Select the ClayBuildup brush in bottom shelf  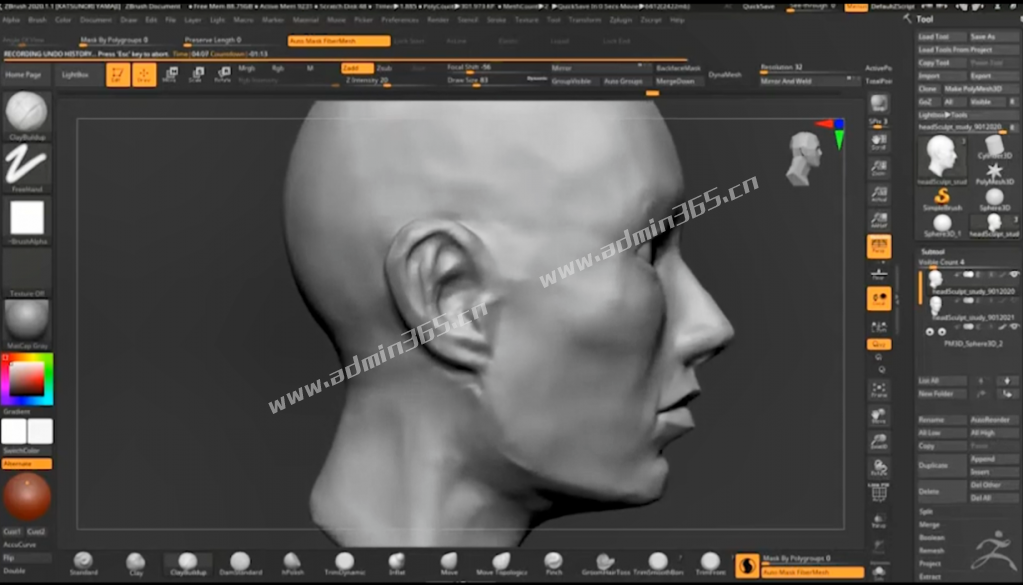click(x=188, y=563)
